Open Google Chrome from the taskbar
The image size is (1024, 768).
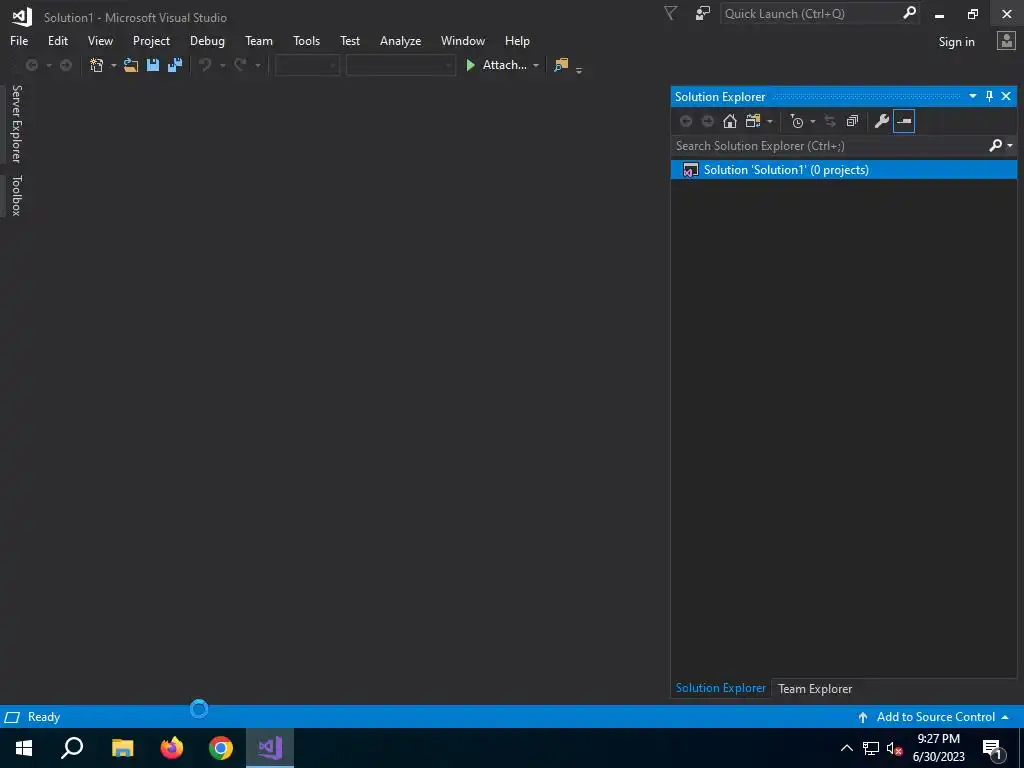[x=221, y=748]
